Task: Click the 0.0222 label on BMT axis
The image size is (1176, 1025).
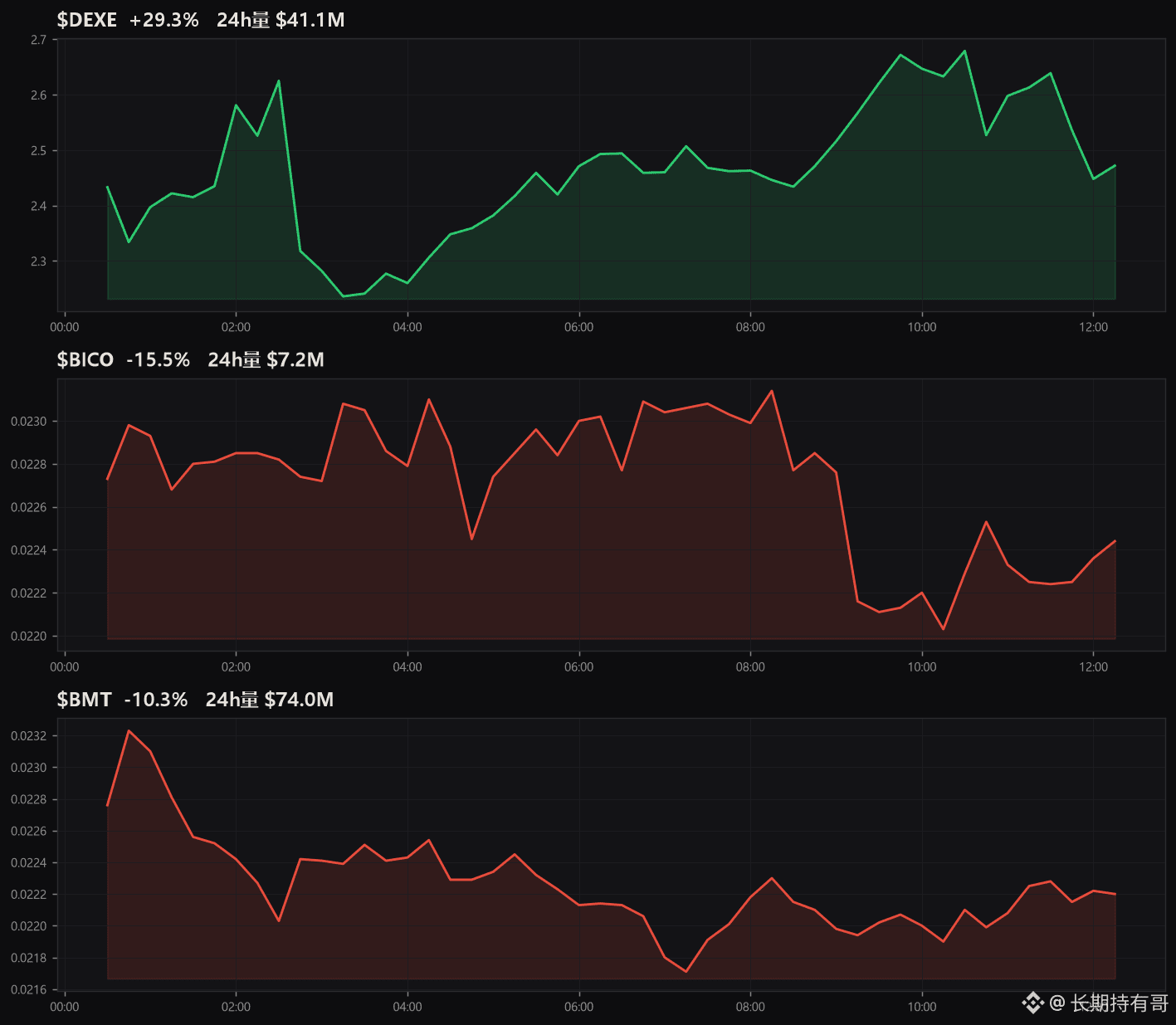Action: click(29, 895)
